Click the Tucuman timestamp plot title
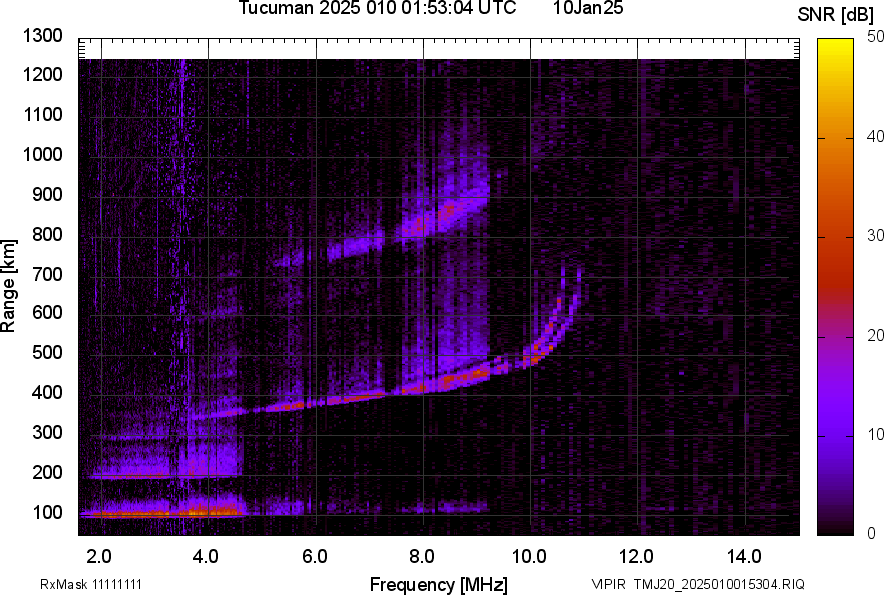This screenshot has height=595, width=884. point(377,9)
